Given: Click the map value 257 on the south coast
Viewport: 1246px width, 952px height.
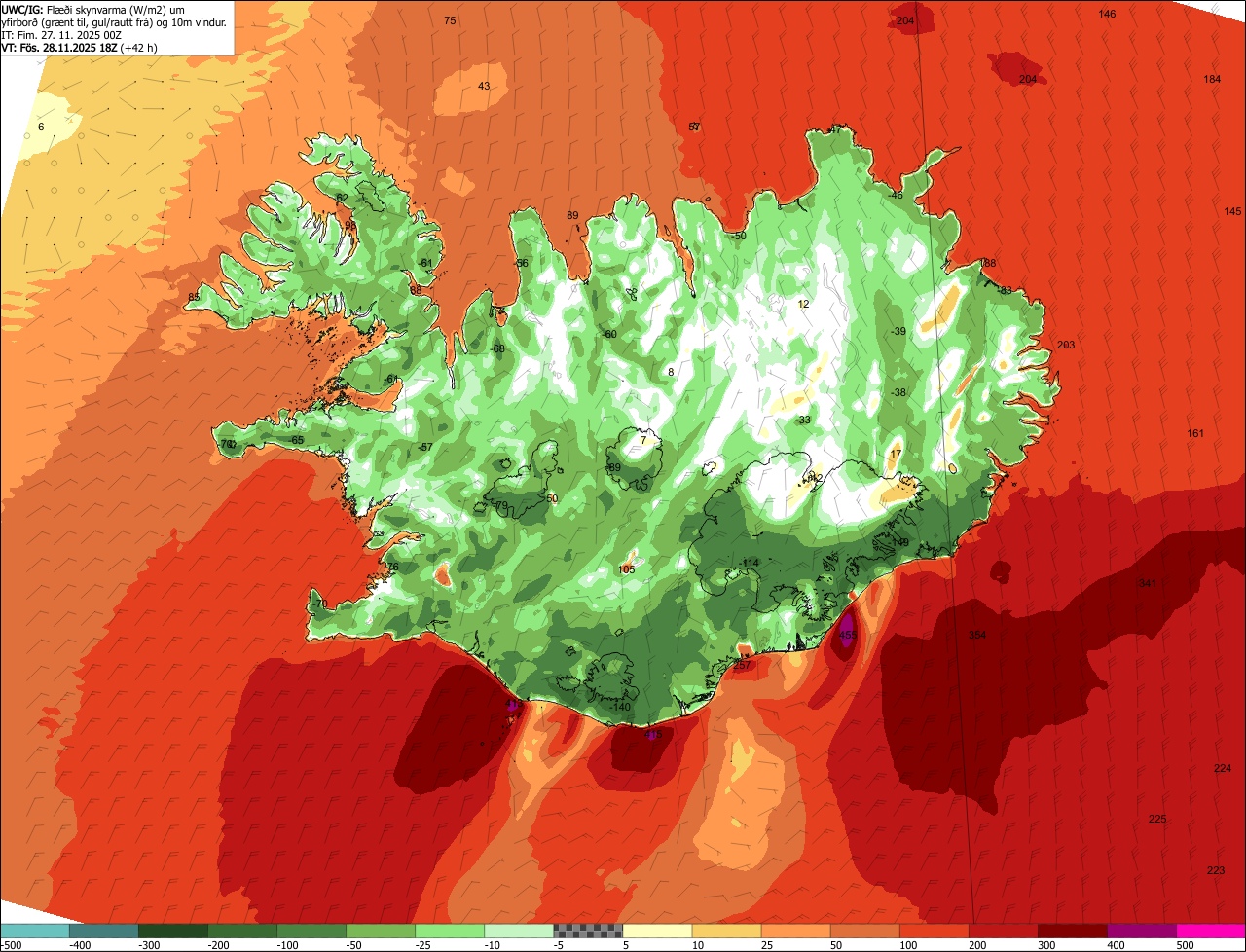Looking at the screenshot, I should (742, 666).
